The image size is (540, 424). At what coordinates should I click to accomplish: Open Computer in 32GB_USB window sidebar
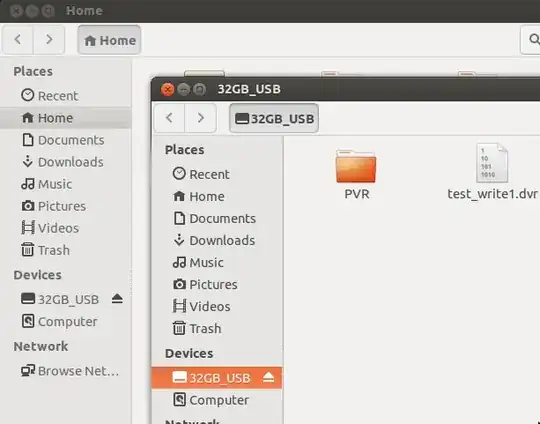click(217, 400)
